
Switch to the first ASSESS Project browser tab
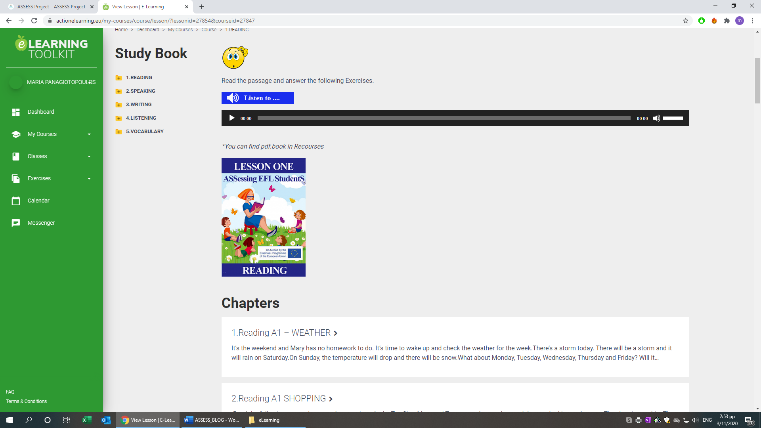click(x=49, y=7)
